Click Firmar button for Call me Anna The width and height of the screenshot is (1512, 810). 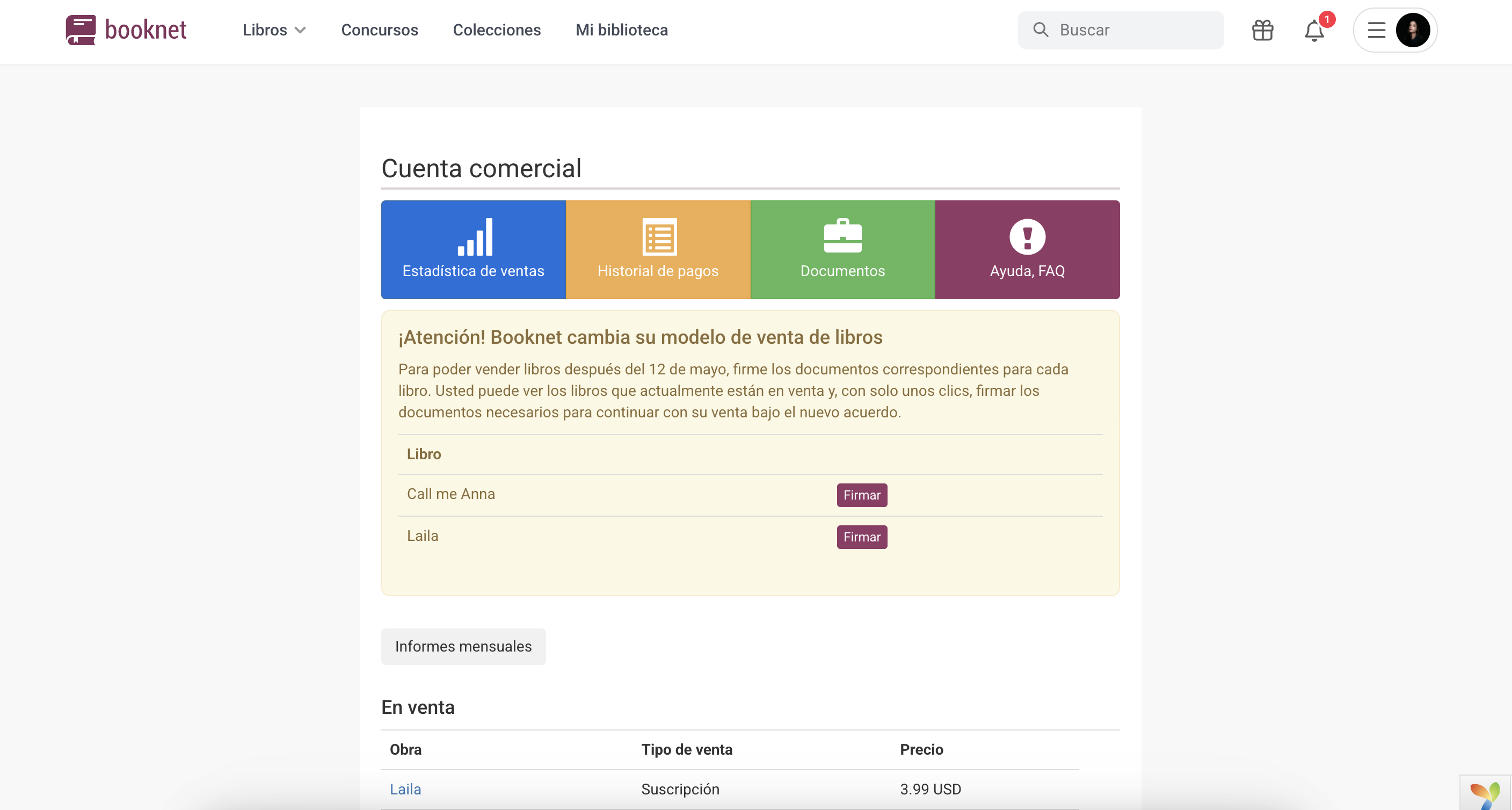[x=861, y=495]
